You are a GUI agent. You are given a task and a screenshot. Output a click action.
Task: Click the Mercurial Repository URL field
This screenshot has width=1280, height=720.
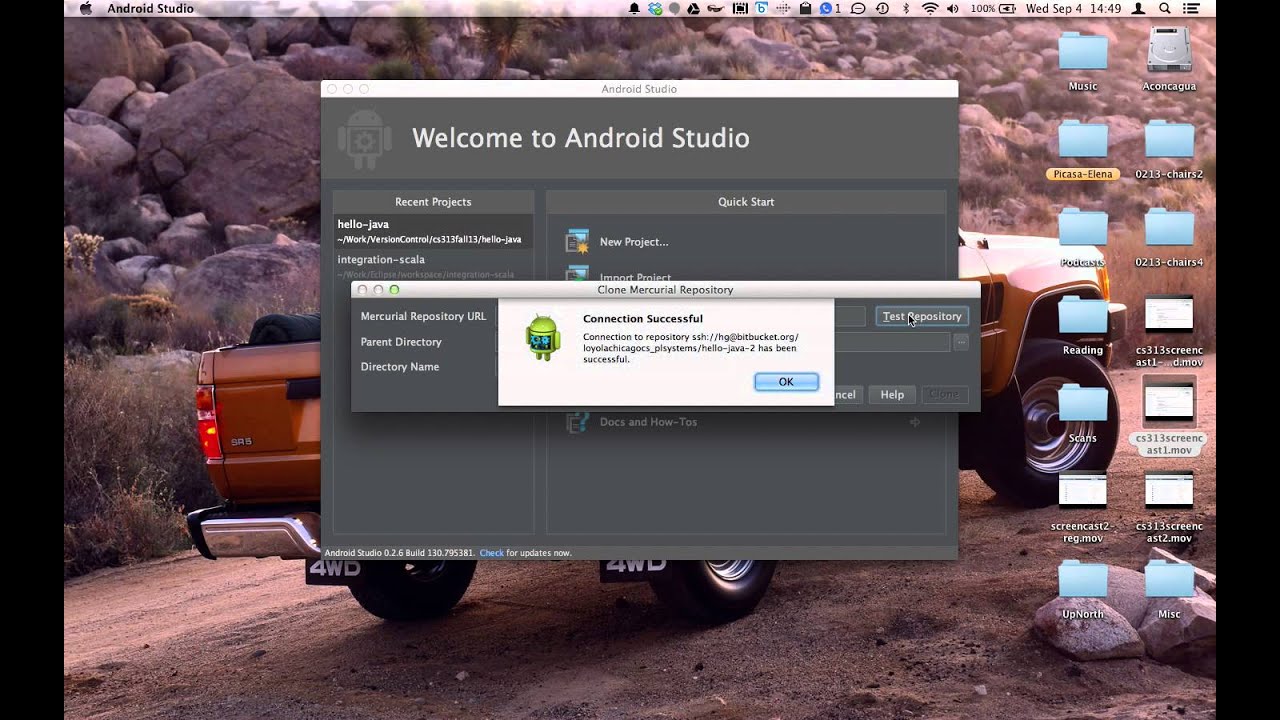click(x=850, y=316)
